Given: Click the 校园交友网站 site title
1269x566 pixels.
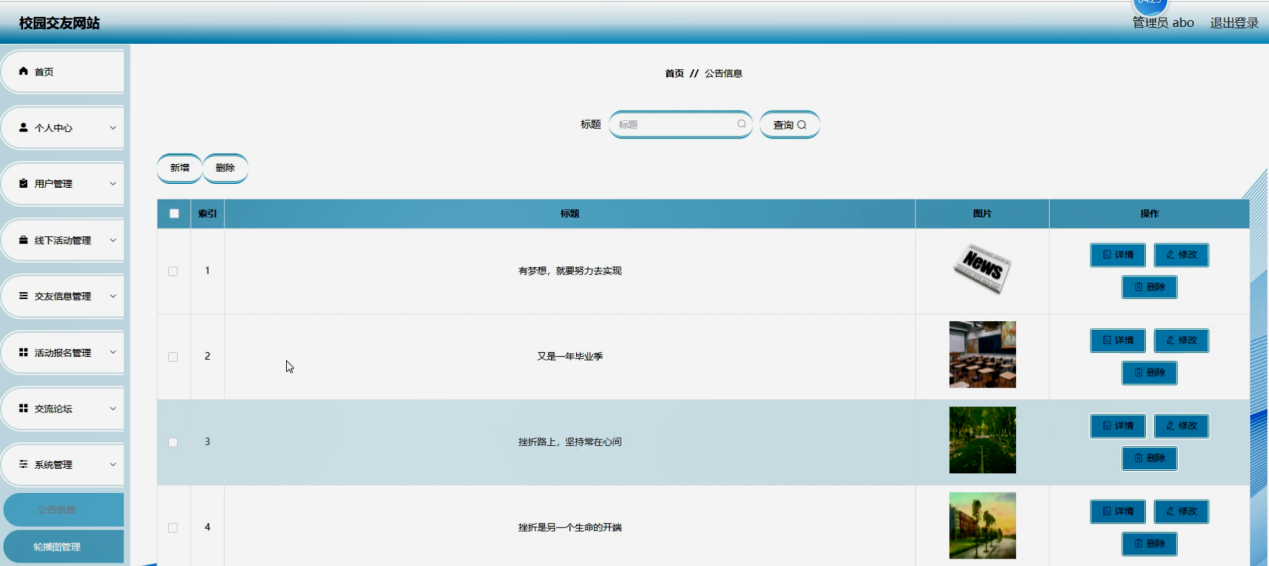Looking at the screenshot, I should click(x=59, y=23).
